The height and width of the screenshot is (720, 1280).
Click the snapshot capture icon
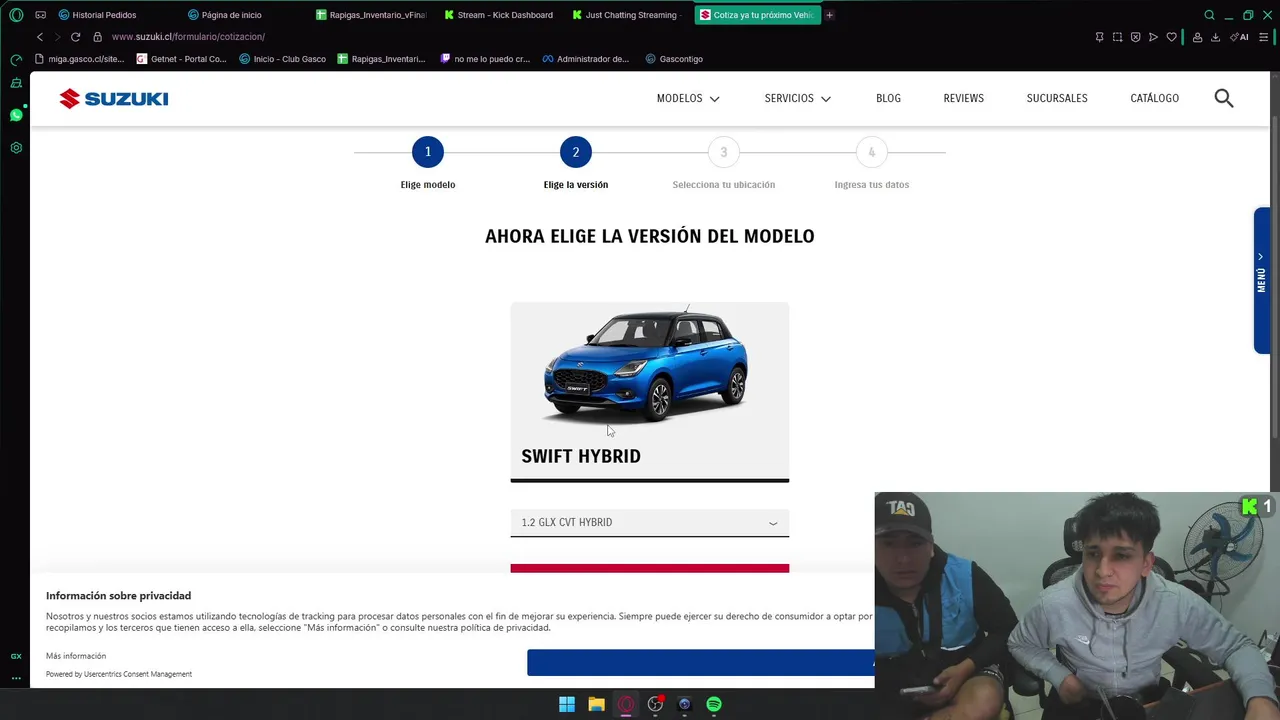pyautogui.click(x=1117, y=37)
